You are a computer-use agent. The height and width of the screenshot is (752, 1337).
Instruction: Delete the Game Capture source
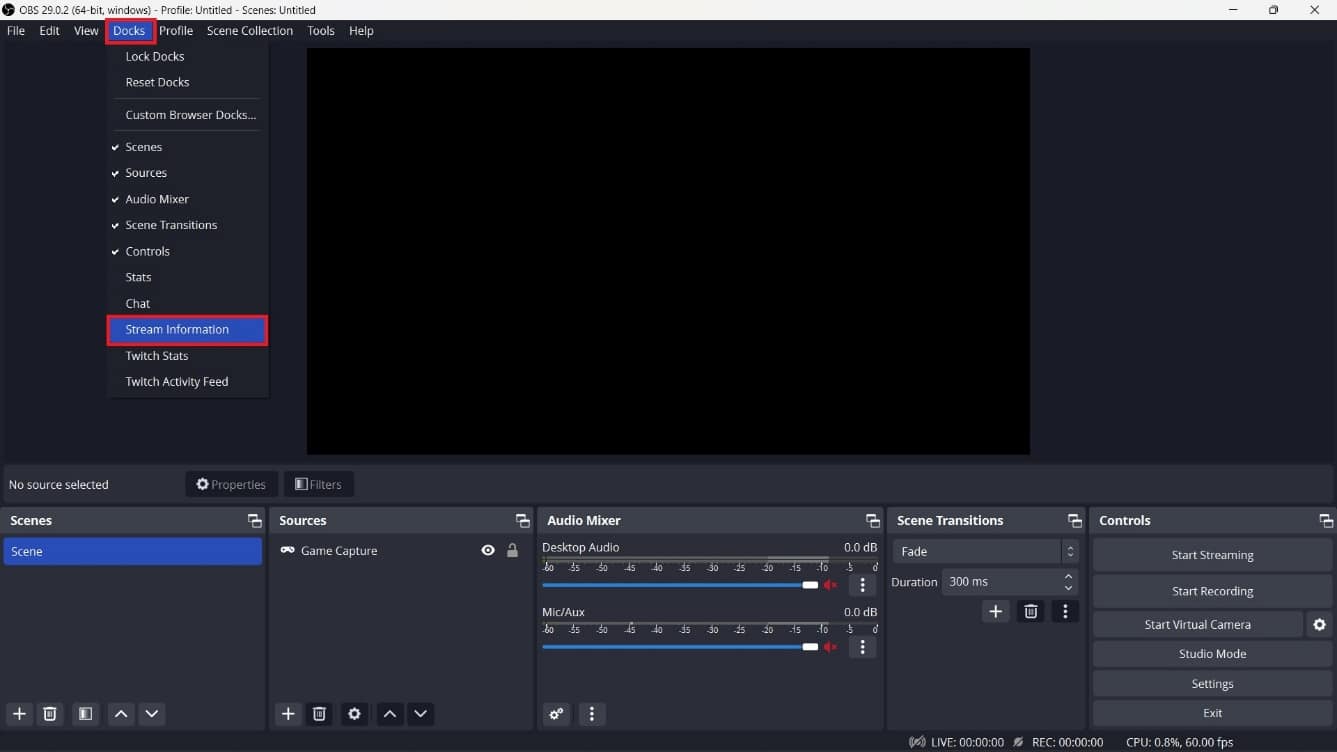pos(319,714)
